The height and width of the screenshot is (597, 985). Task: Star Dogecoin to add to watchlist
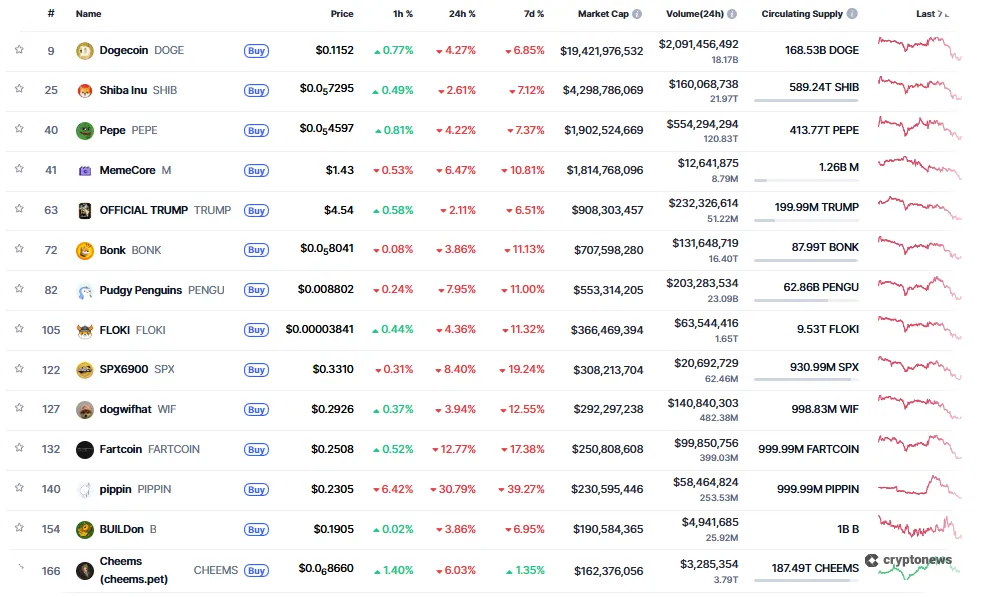19,49
